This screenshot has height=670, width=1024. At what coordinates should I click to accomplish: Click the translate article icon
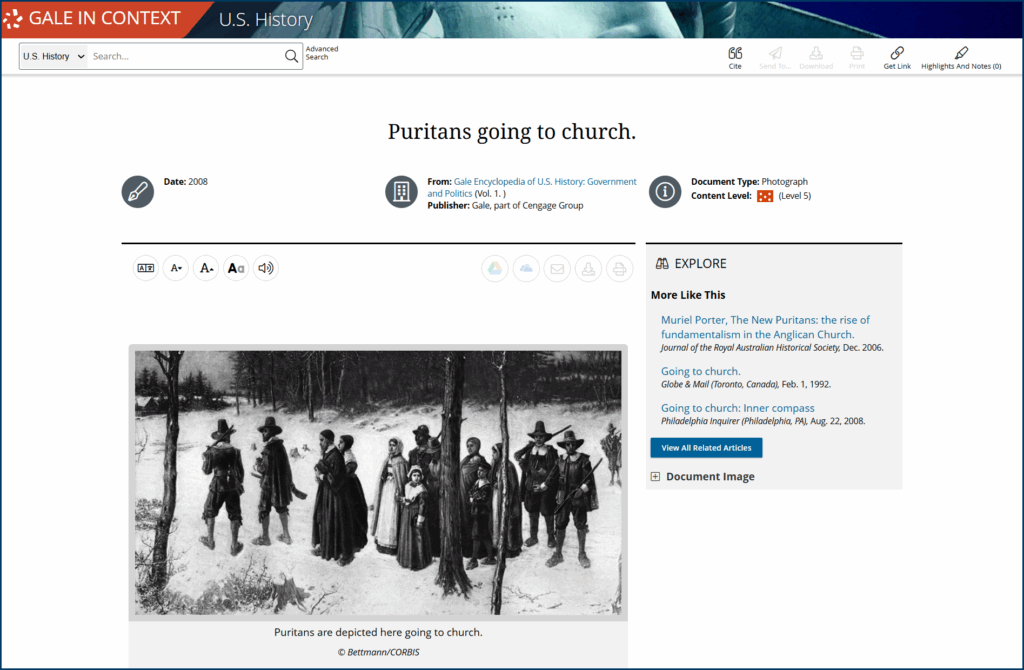pos(146,268)
